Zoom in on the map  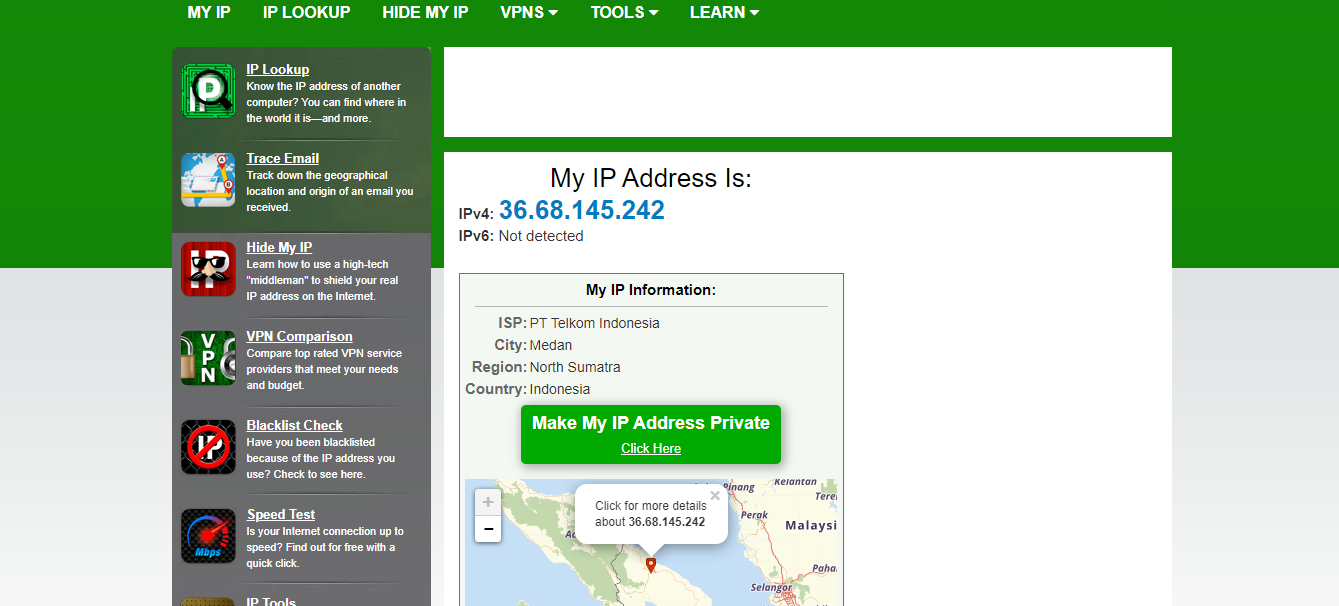[488, 502]
